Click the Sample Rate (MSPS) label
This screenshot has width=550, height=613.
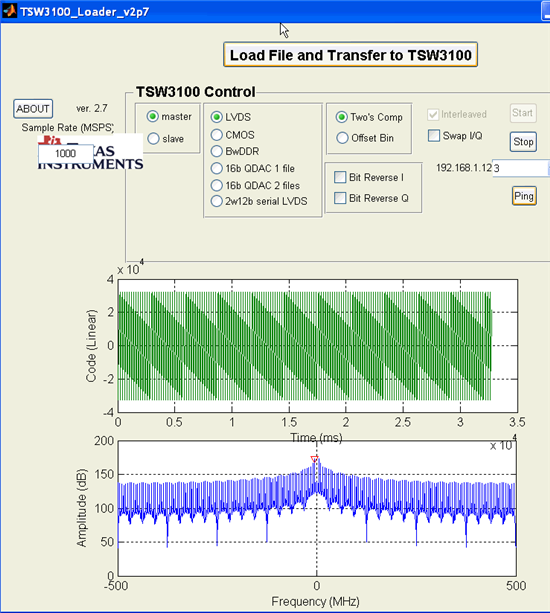click(68, 127)
